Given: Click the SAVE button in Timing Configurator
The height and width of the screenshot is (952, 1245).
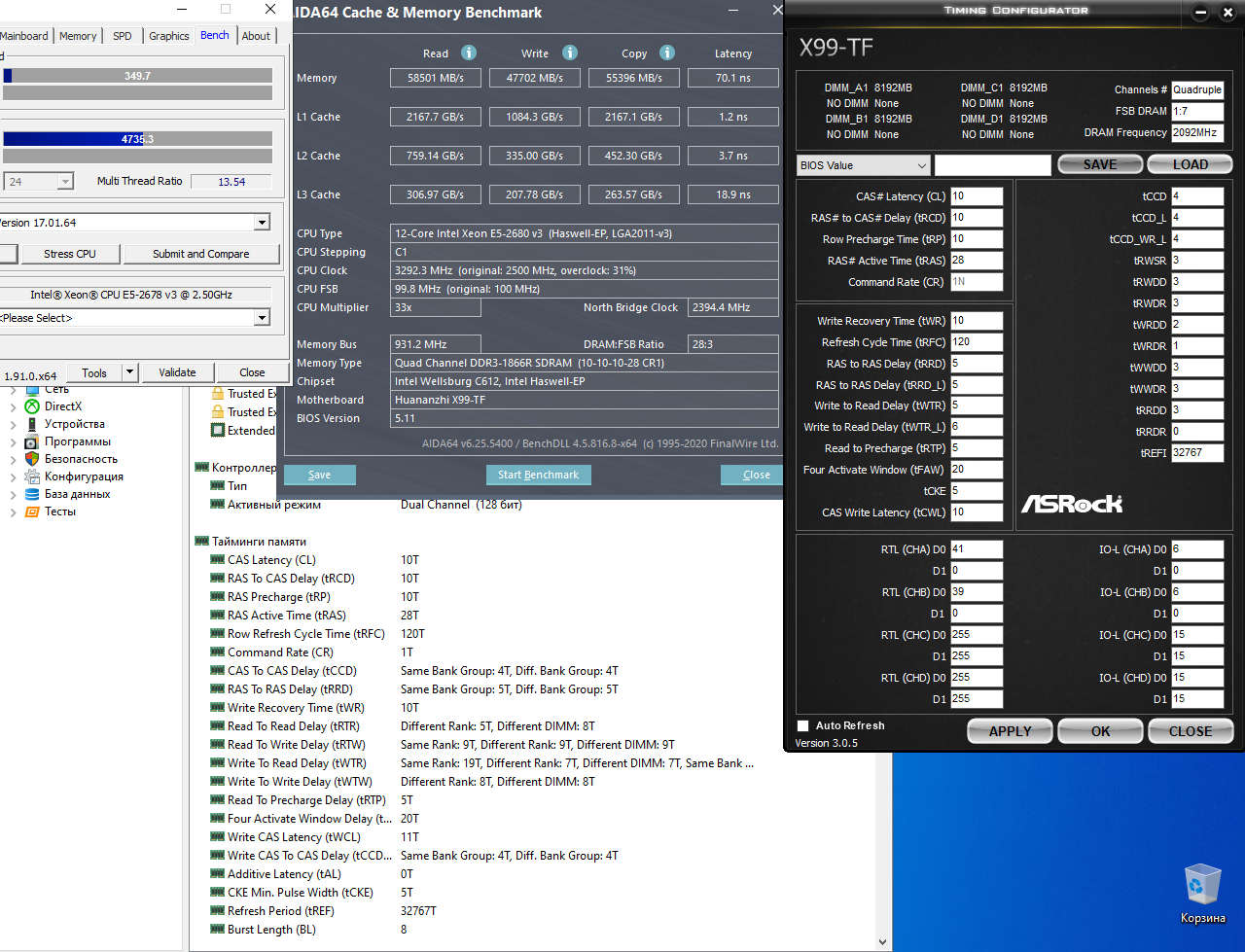Looking at the screenshot, I should pyautogui.click(x=1101, y=165).
